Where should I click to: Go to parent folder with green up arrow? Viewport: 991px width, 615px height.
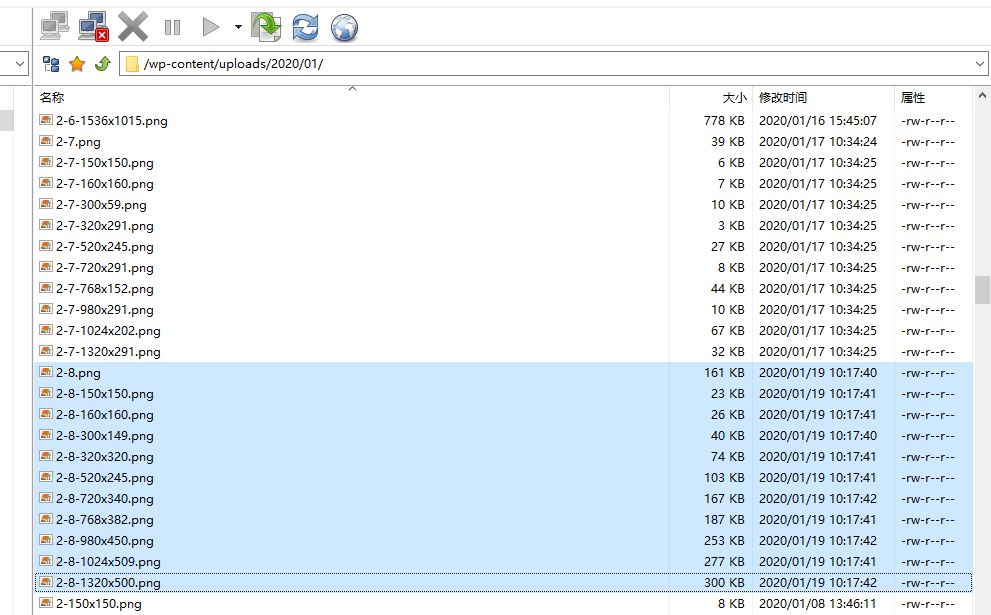pos(102,64)
